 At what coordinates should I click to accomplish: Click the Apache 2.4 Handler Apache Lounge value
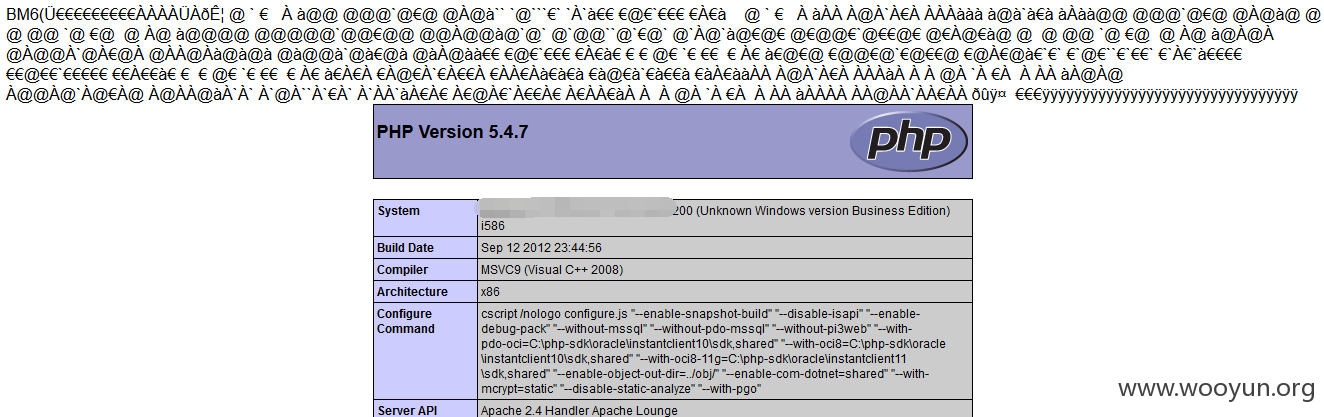(579, 411)
